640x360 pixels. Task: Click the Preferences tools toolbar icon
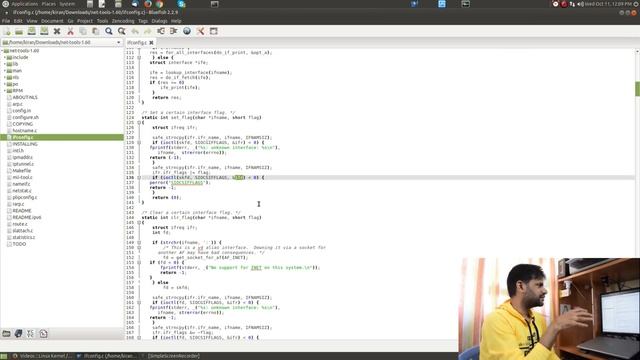[x=200, y=31]
